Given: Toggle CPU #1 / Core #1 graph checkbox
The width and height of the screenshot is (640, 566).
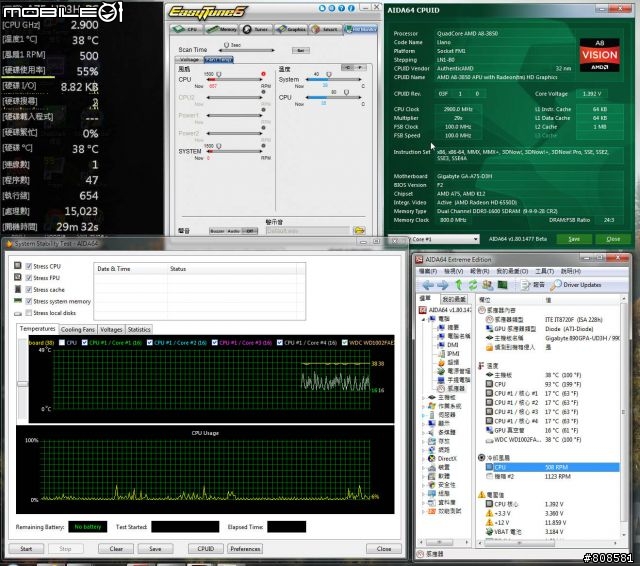Looking at the screenshot, I should pos(84,343).
